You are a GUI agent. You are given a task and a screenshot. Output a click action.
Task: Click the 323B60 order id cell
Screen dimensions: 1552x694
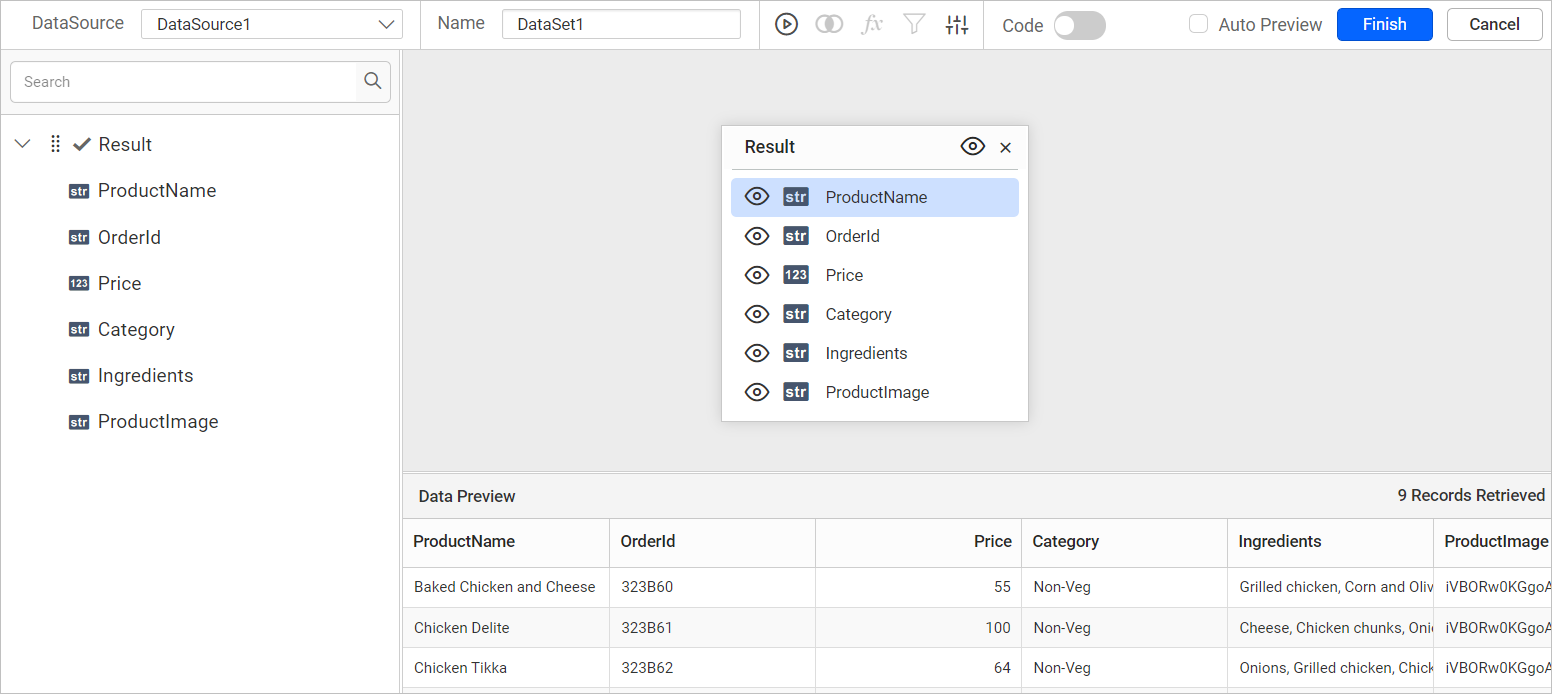pos(712,587)
